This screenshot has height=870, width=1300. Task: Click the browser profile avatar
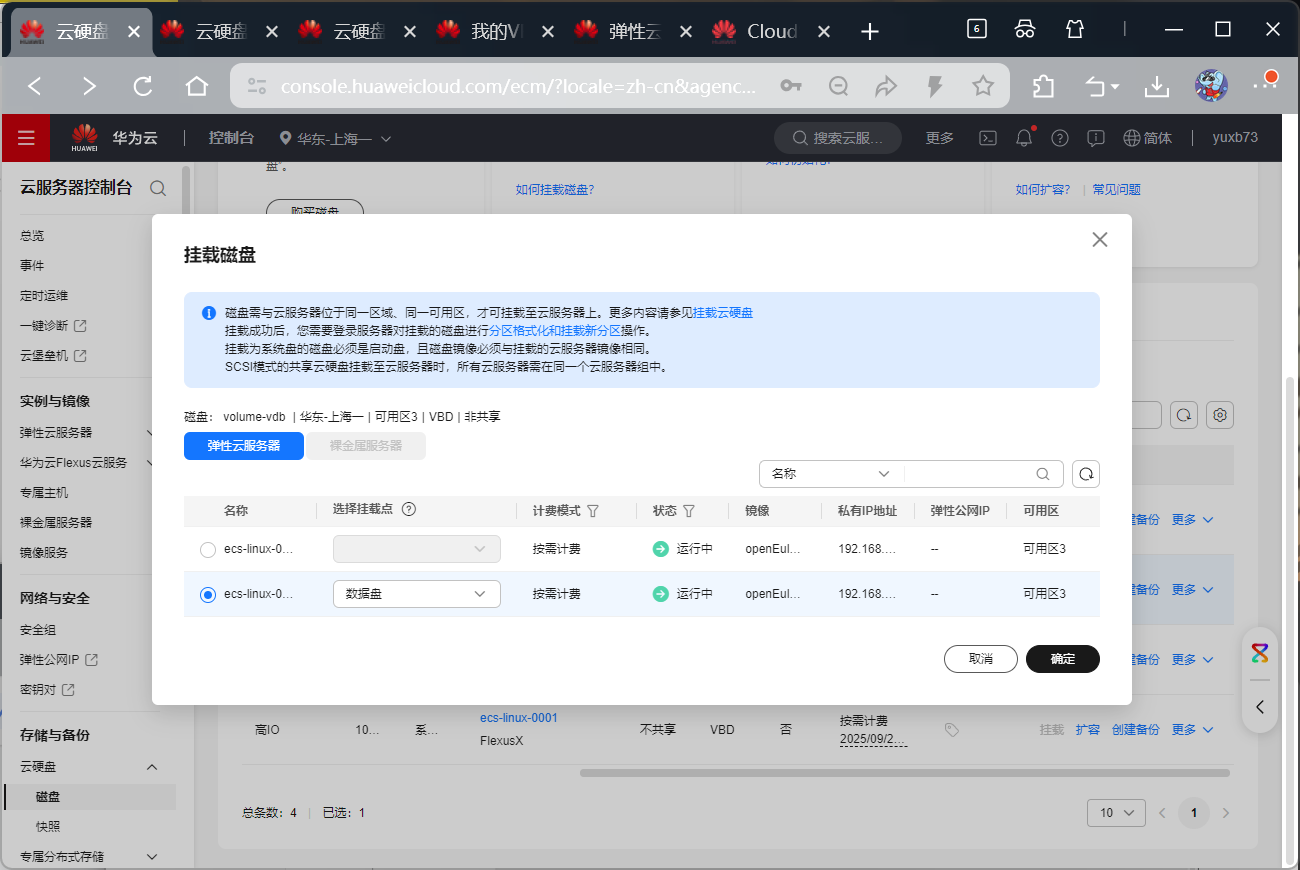pos(1212,86)
